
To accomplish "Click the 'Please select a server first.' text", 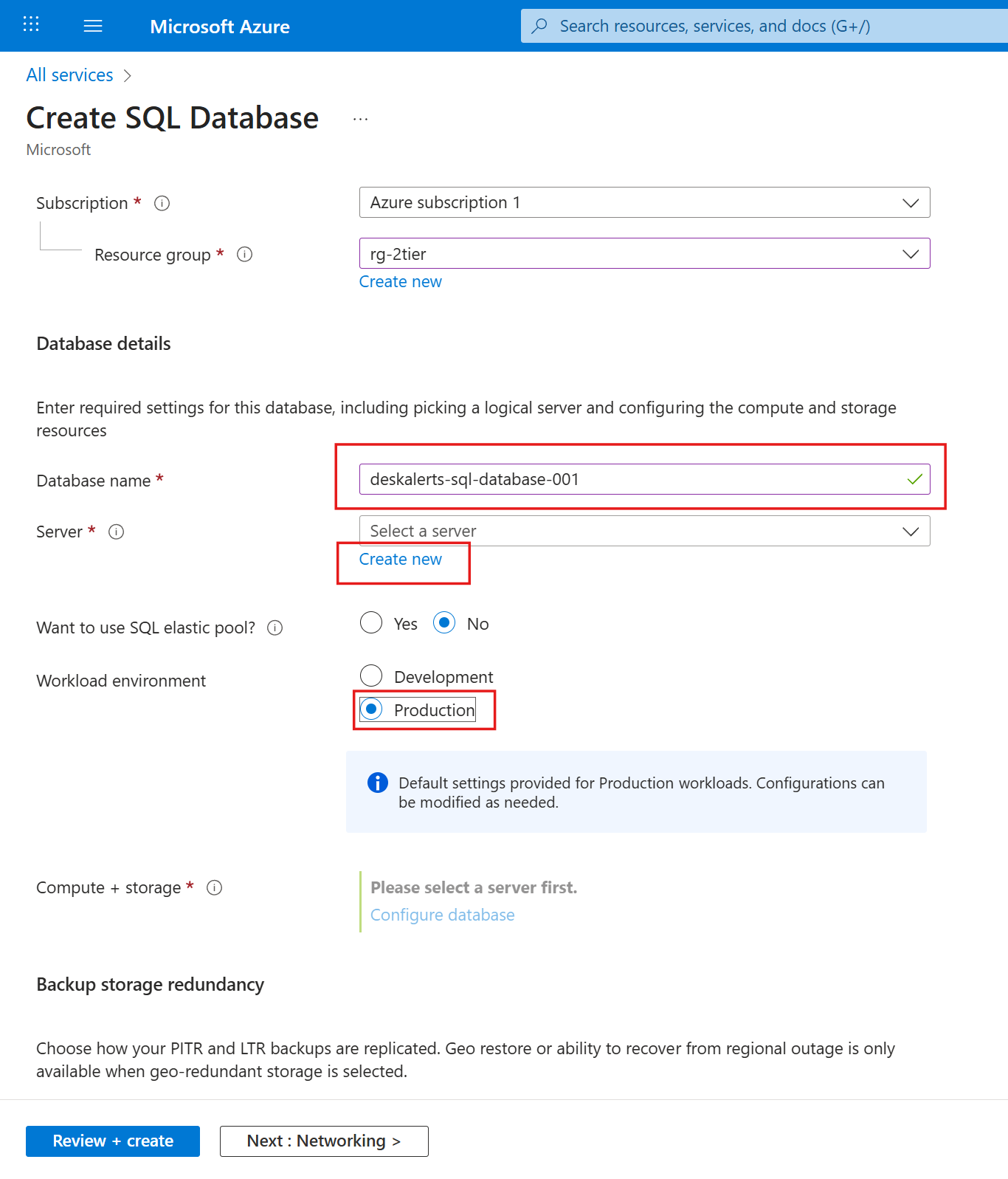I will pyautogui.click(x=474, y=887).
